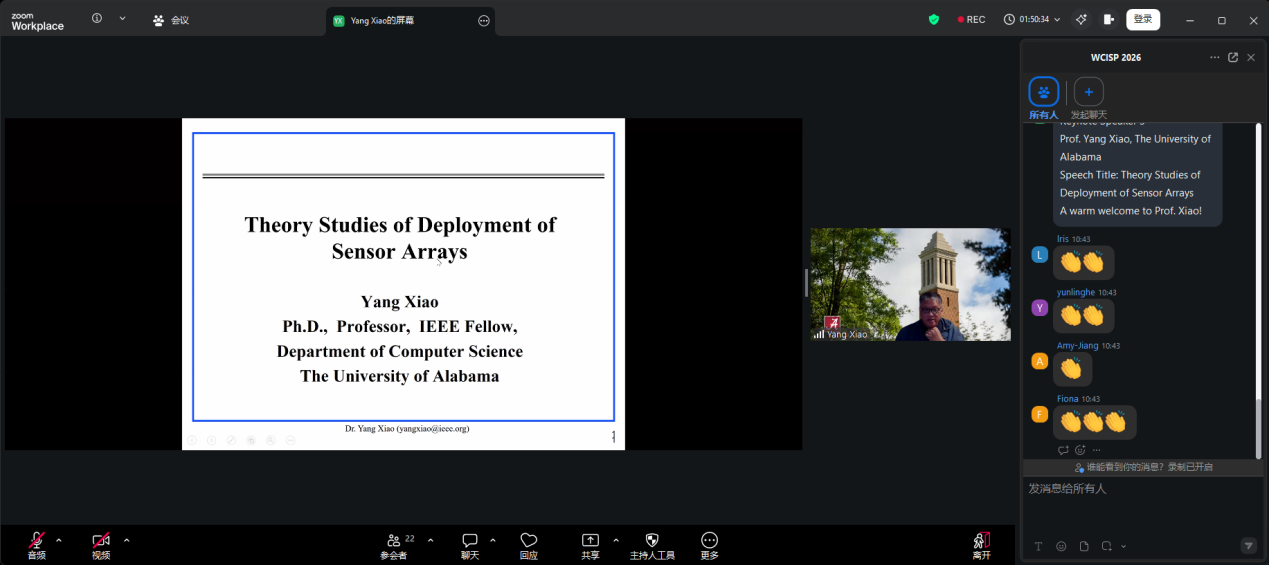This screenshot has height=565, width=1269.
Task: Toggle the chat (聊天) panel
Action: pyautogui.click(x=469, y=541)
